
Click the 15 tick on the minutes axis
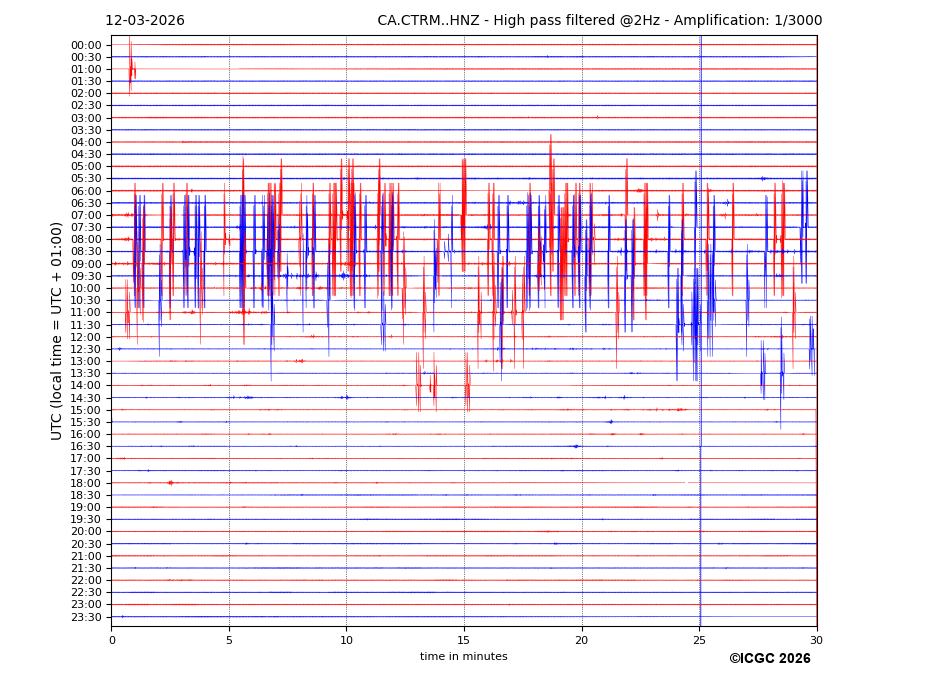pyautogui.click(x=464, y=640)
